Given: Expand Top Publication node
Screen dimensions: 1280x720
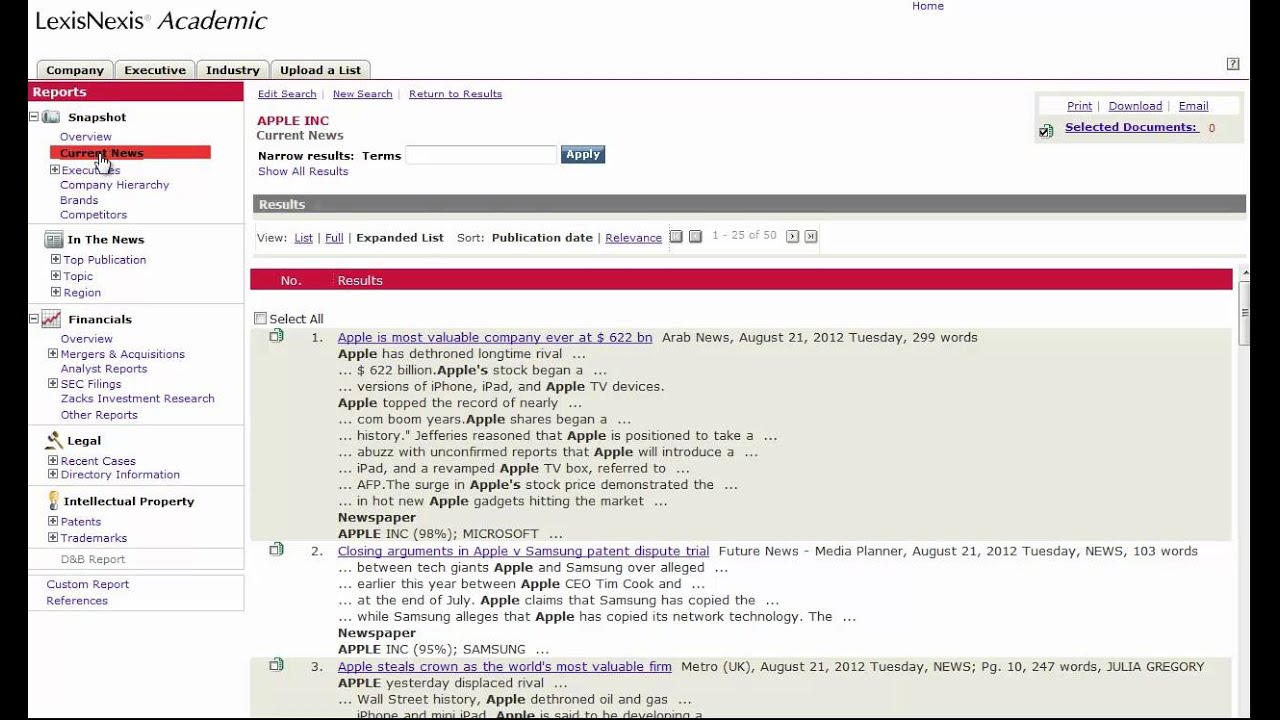Looking at the screenshot, I should (56, 259).
